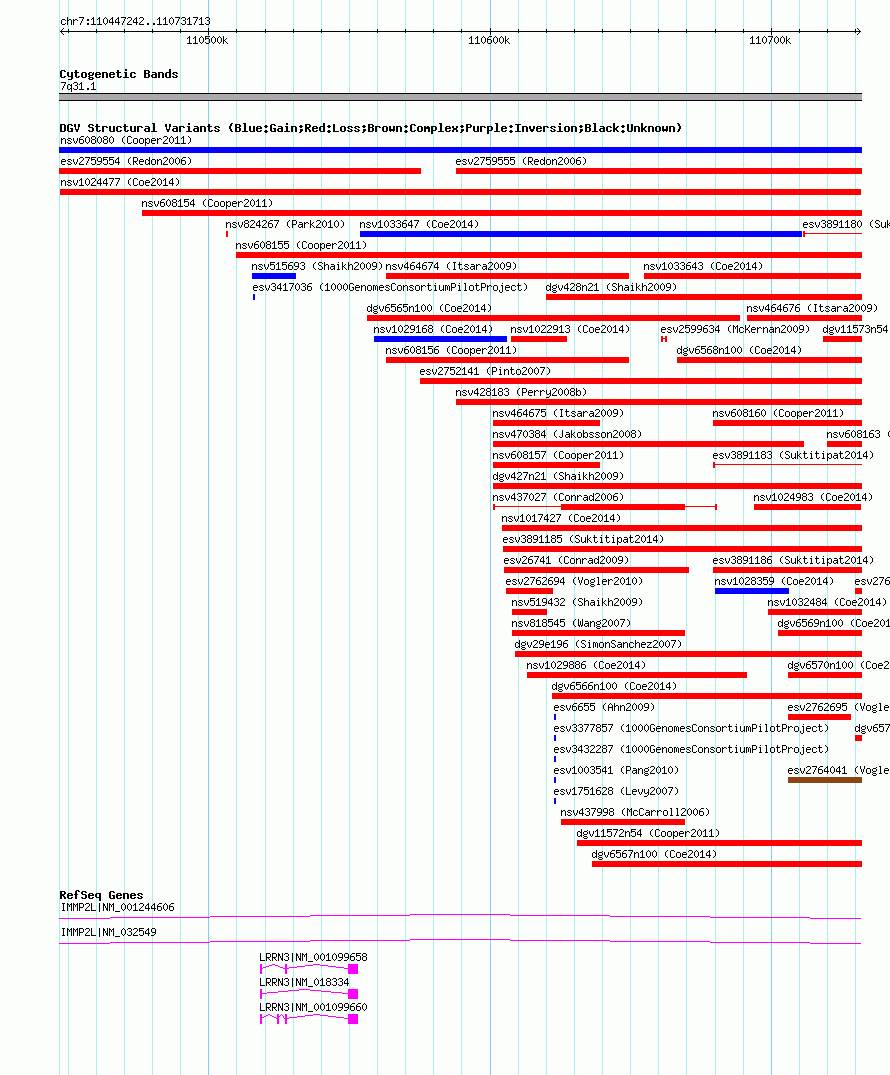Click nsv1017427 (Coe2014) label
The height and width of the screenshot is (1075, 890).
click(x=561, y=518)
